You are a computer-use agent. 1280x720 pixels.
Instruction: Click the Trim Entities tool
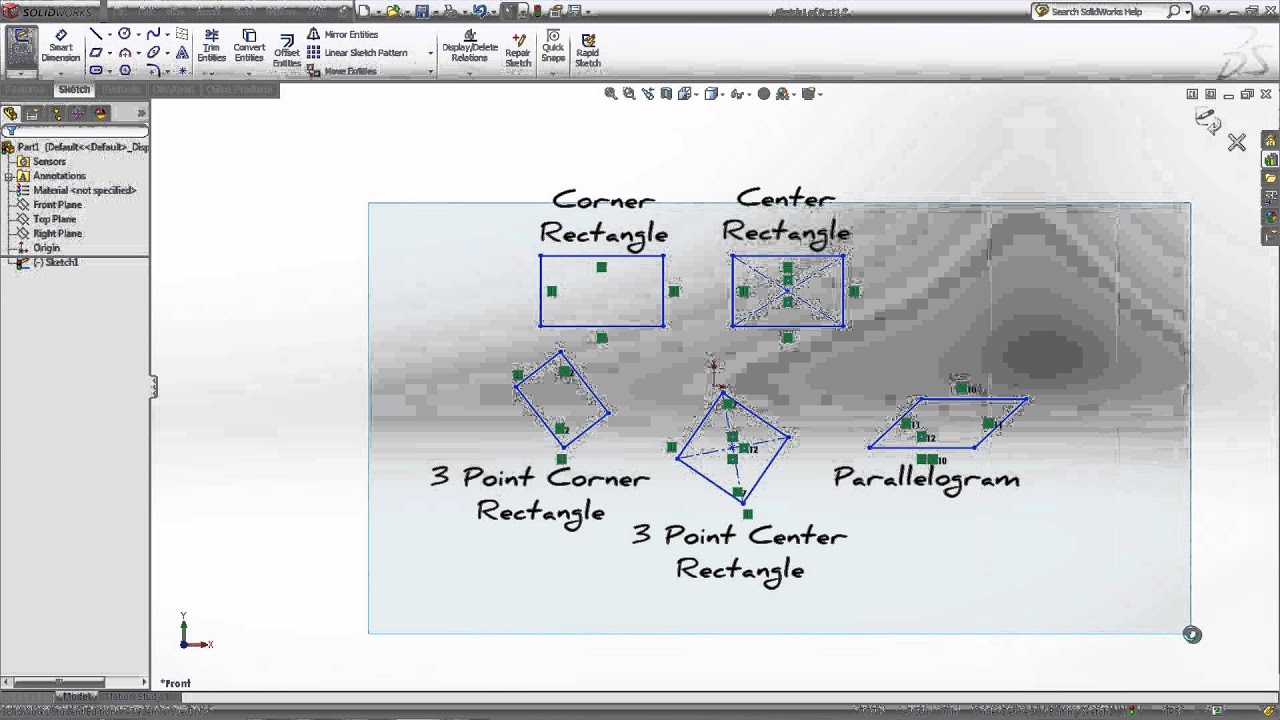[x=211, y=46]
